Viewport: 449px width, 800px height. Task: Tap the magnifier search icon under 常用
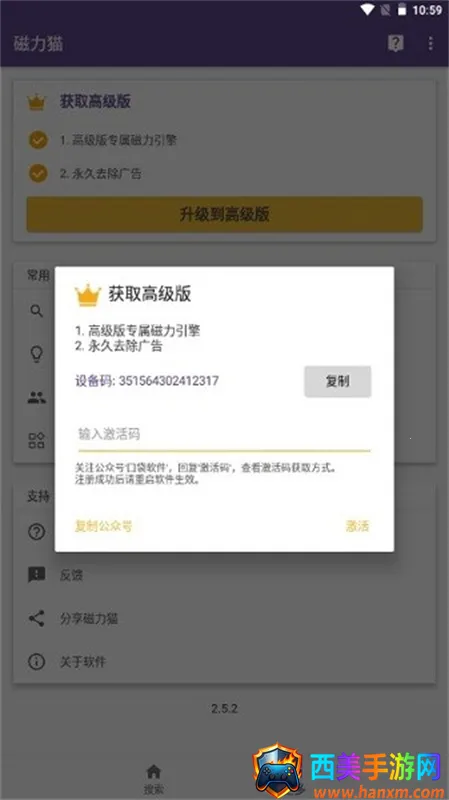coord(36,310)
